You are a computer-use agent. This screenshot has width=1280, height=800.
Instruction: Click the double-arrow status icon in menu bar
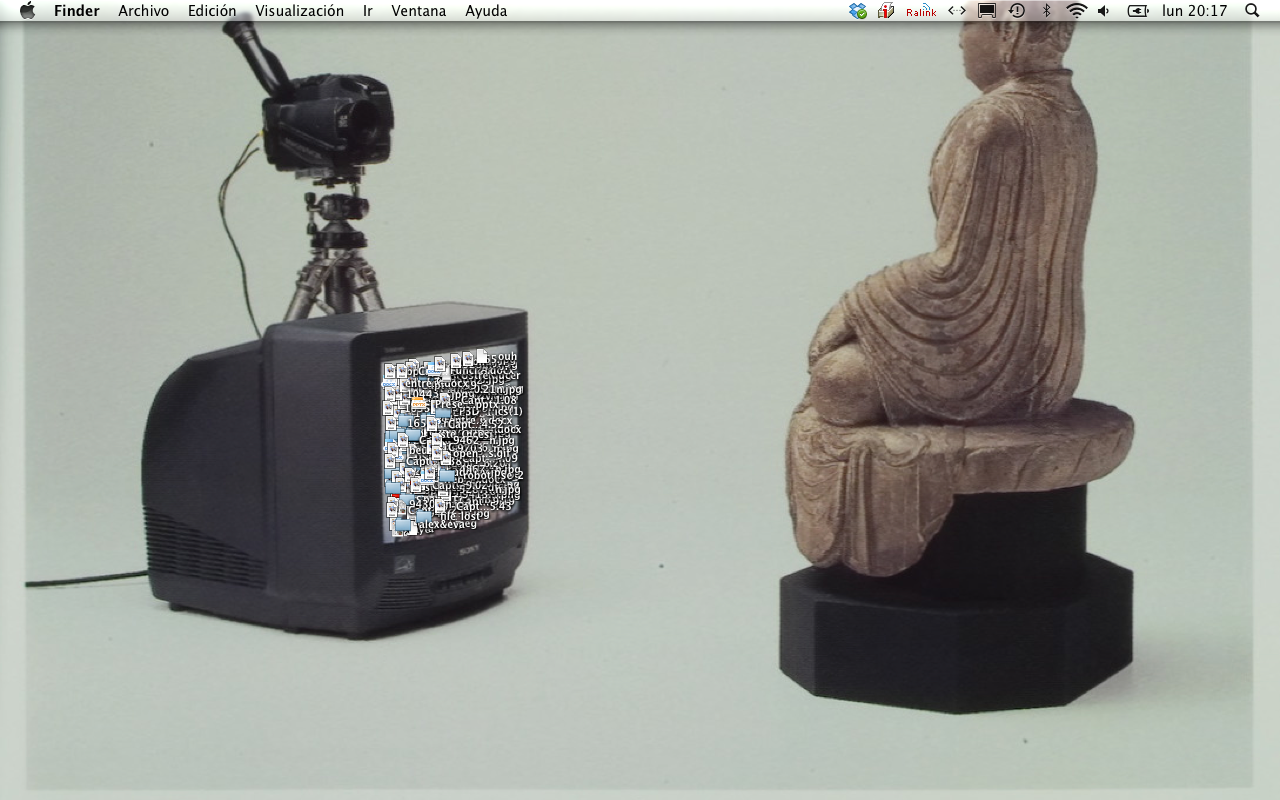click(x=957, y=11)
